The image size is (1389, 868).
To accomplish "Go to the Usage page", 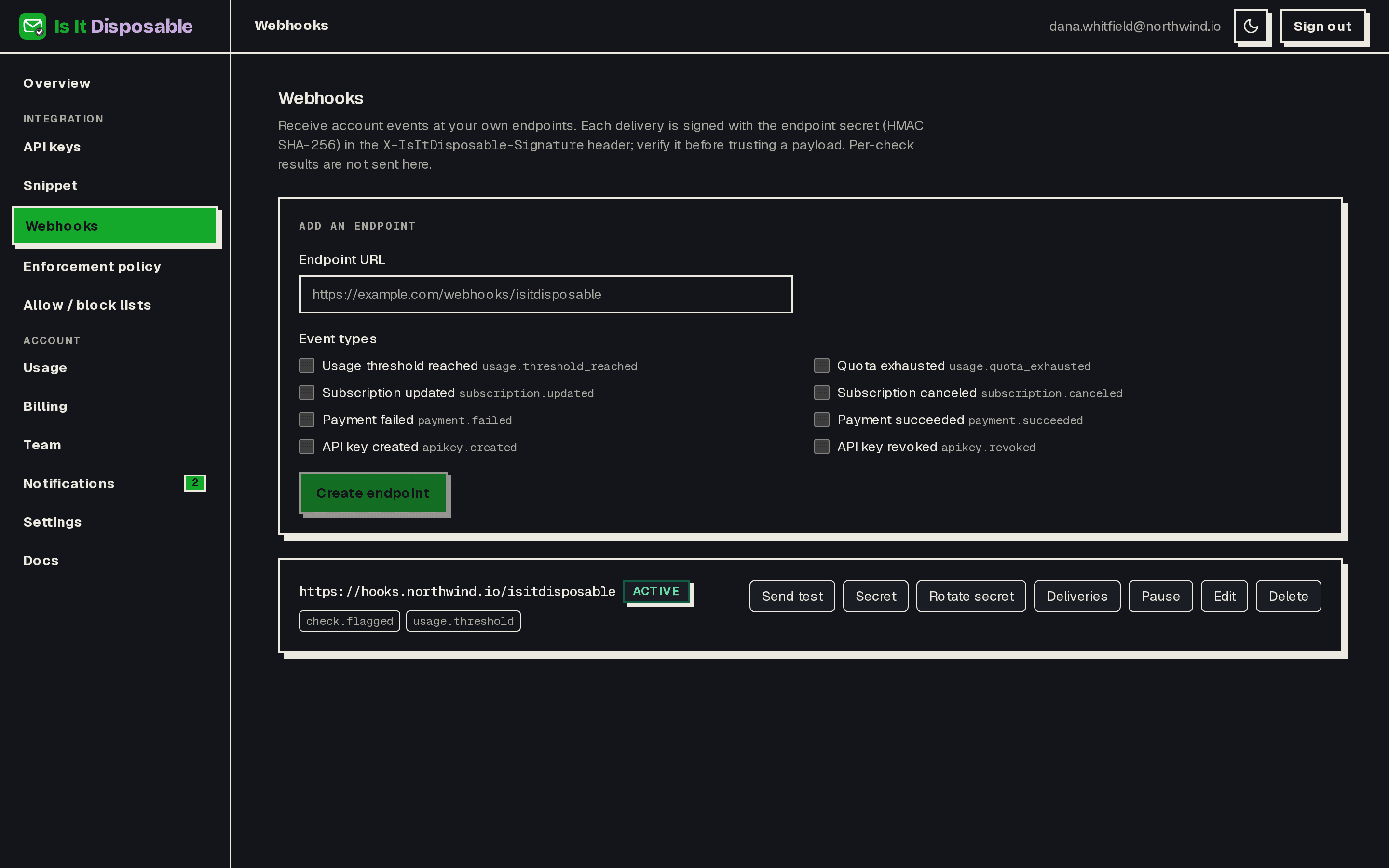I will click(x=114, y=367).
